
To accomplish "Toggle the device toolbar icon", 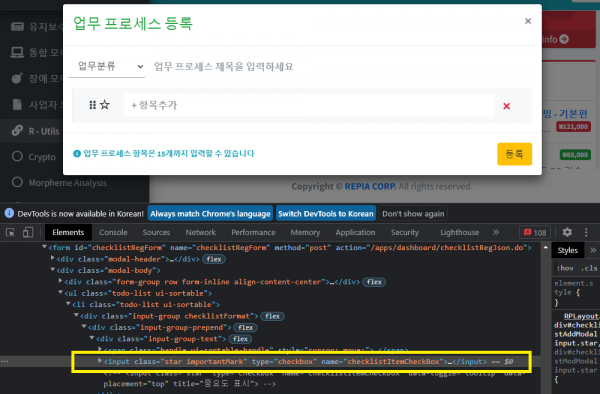I will 28,232.
